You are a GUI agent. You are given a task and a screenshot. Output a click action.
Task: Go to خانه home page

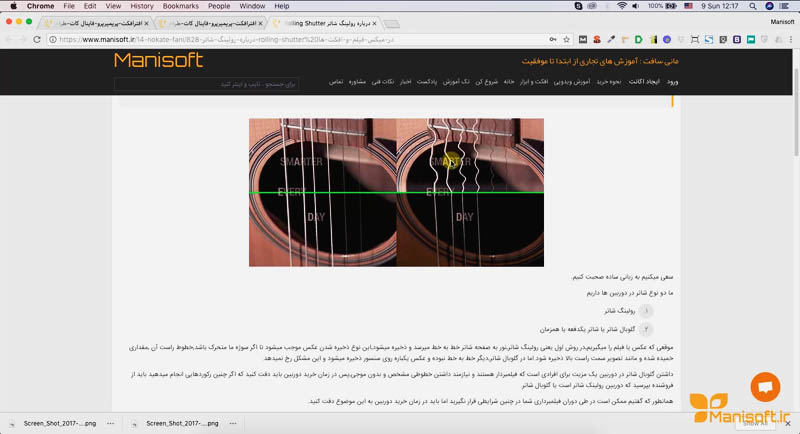pyautogui.click(x=509, y=82)
